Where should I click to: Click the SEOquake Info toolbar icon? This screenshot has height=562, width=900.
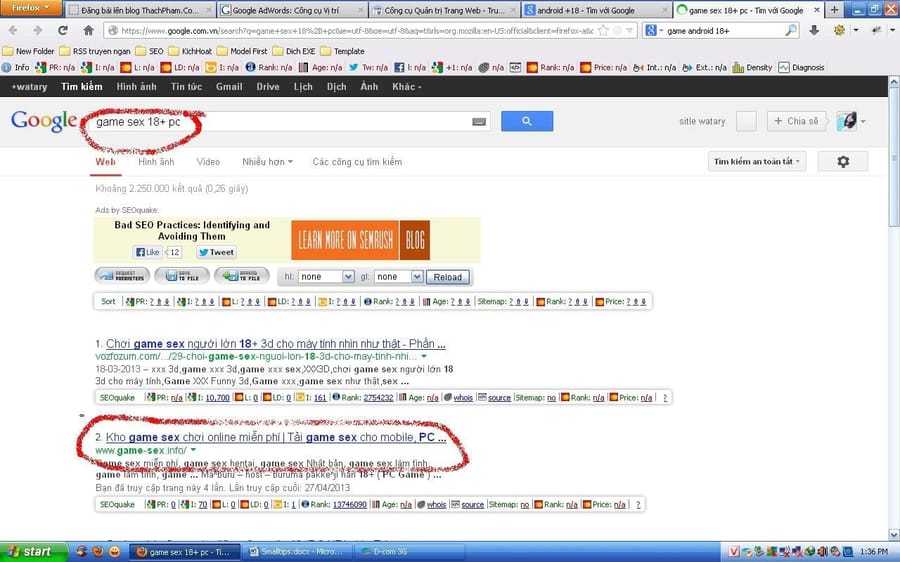tap(15, 67)
